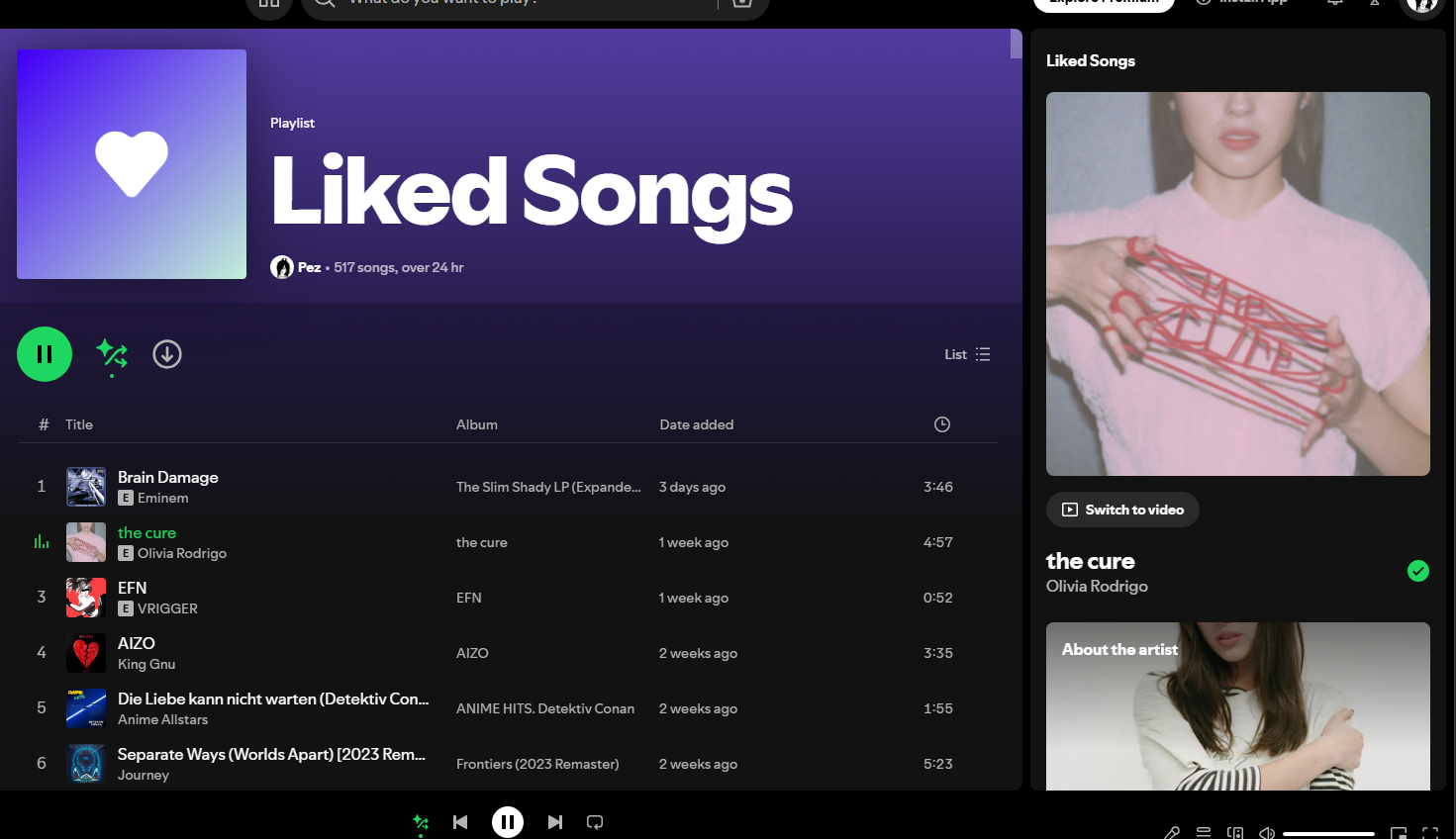Open the Liked Songs heart cover image

[132, 164]
